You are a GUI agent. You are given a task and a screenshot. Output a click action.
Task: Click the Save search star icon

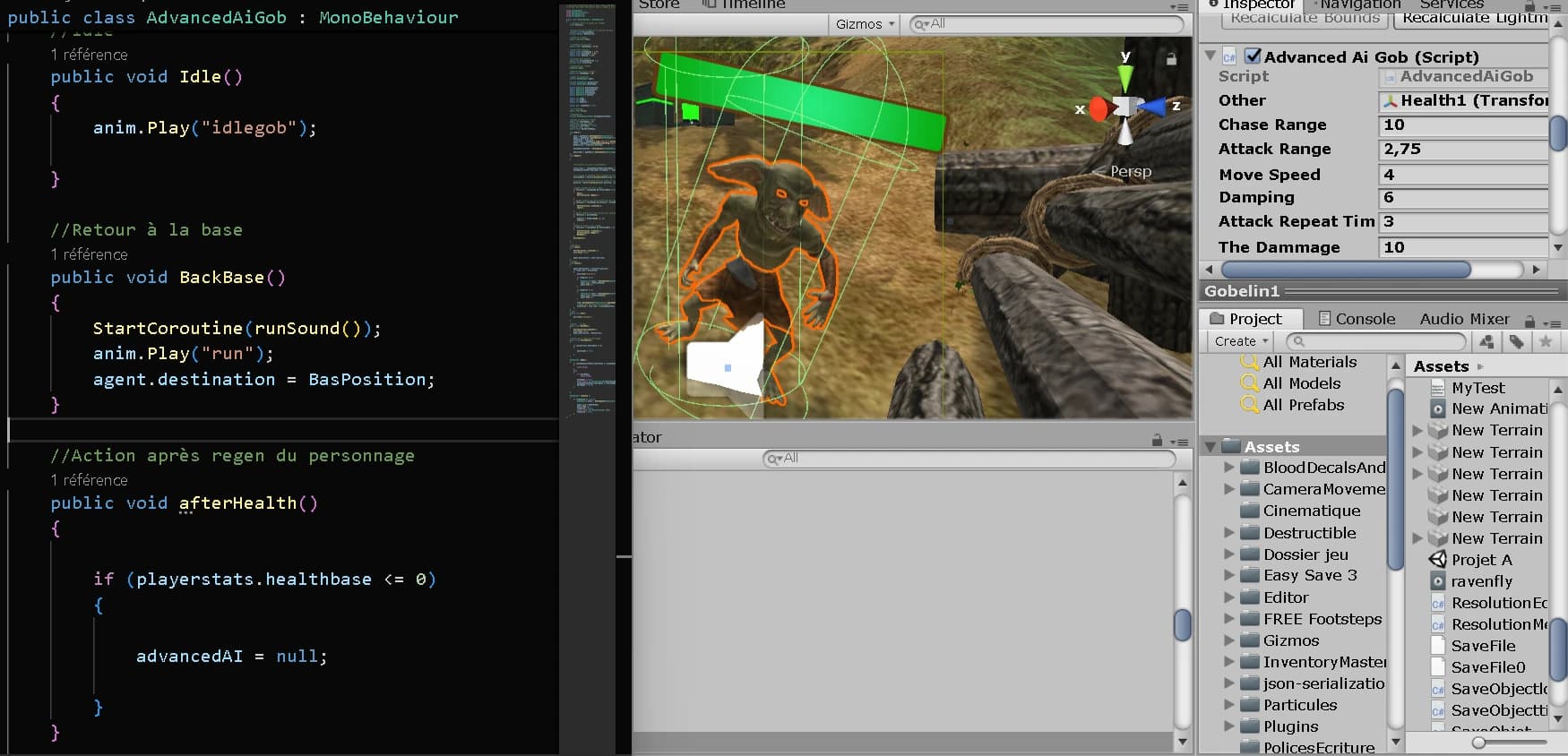click(x=1546, y=341)
